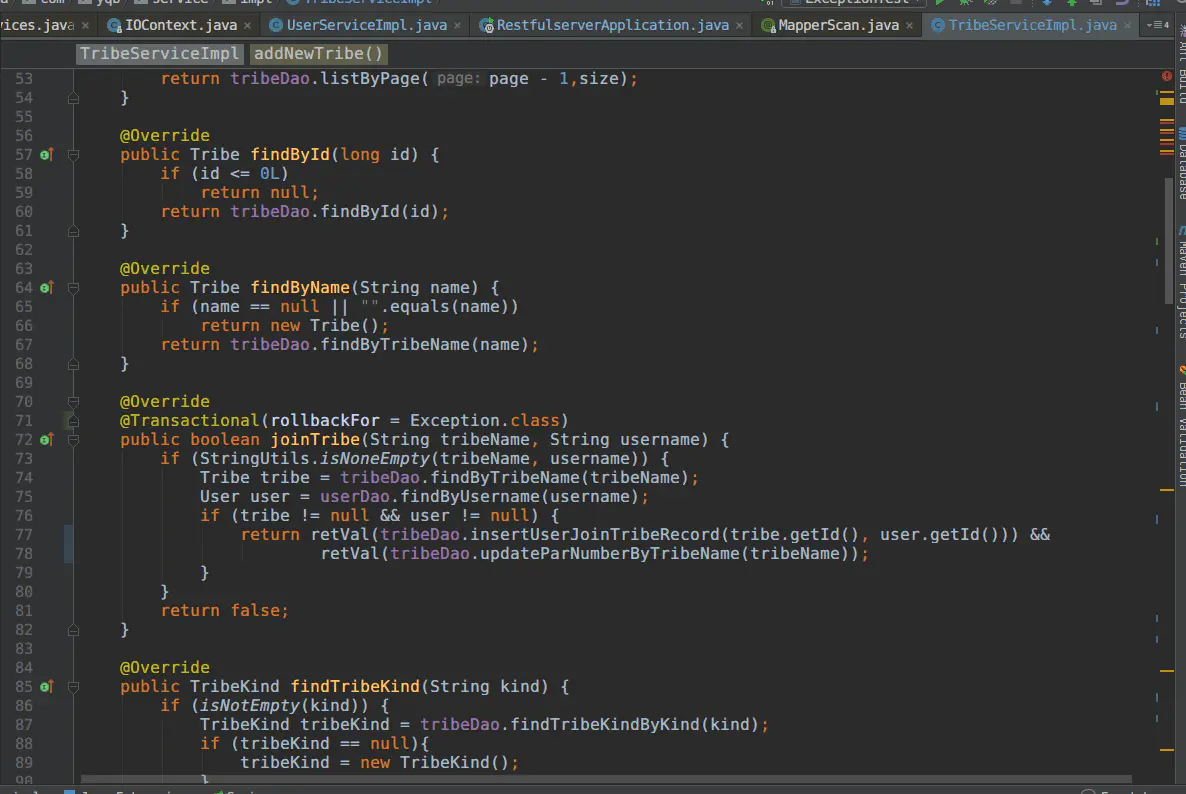
Task: Click the implements gutter icon beside findByName
Action: coord(46,288)
